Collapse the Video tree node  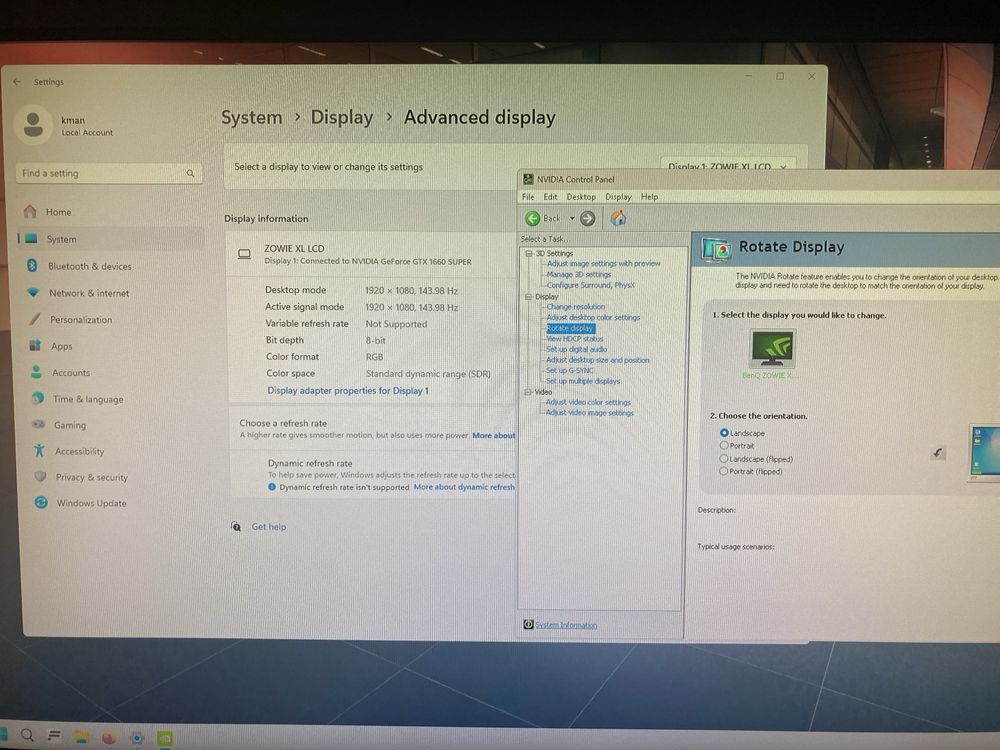(x=528, y=392)
